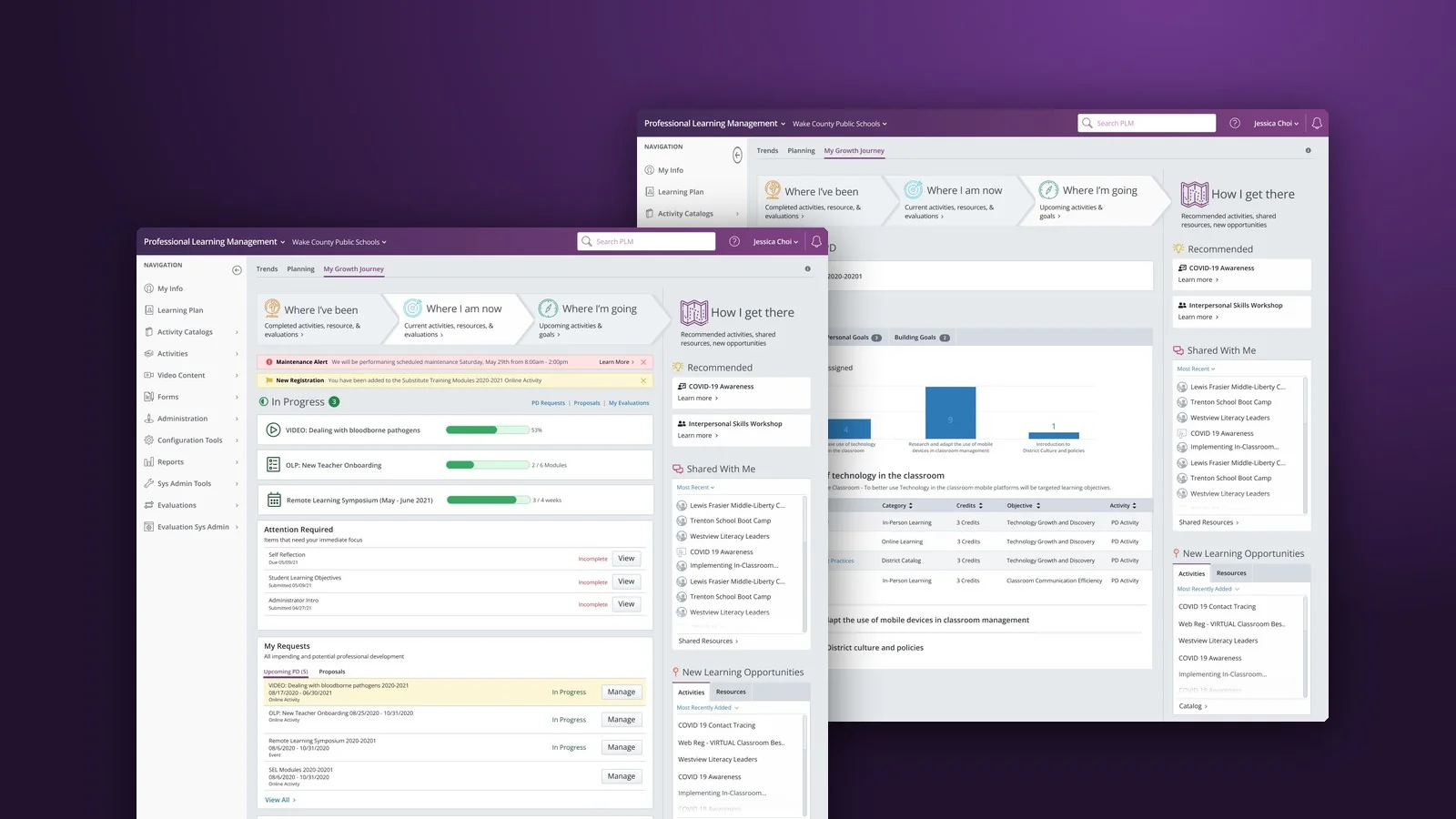Click notification bell in back window

coord(1317,123)
